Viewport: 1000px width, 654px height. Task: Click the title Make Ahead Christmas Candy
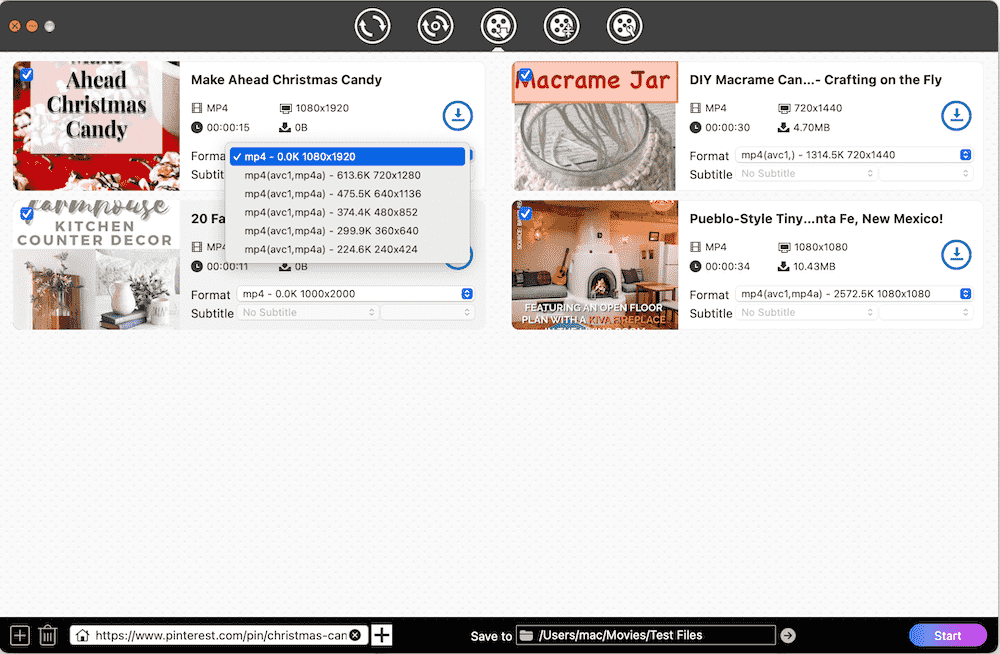(286, 80)
